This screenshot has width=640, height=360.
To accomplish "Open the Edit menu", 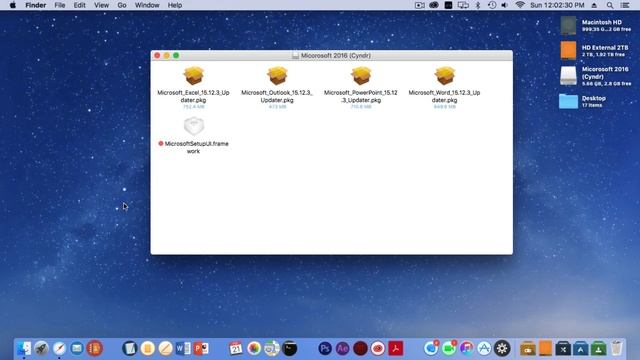I will point(80,5).
